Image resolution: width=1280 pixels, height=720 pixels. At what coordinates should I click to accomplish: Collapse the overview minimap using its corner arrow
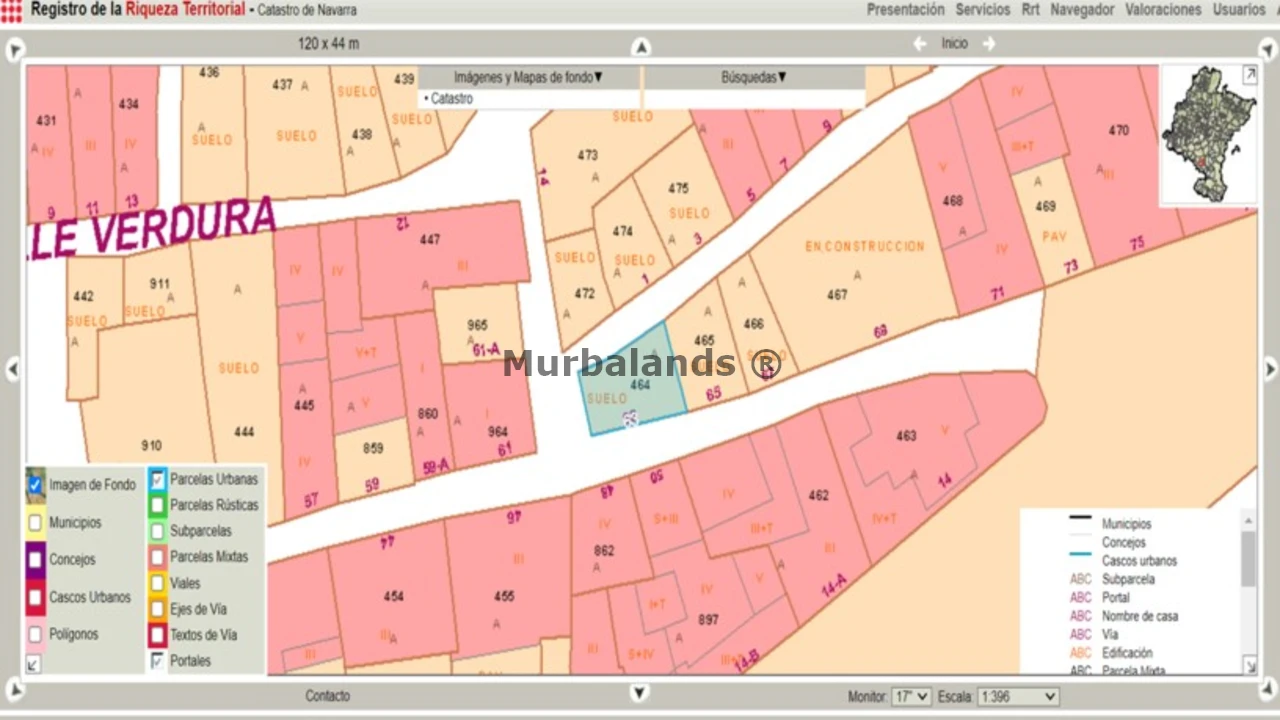1249,75
